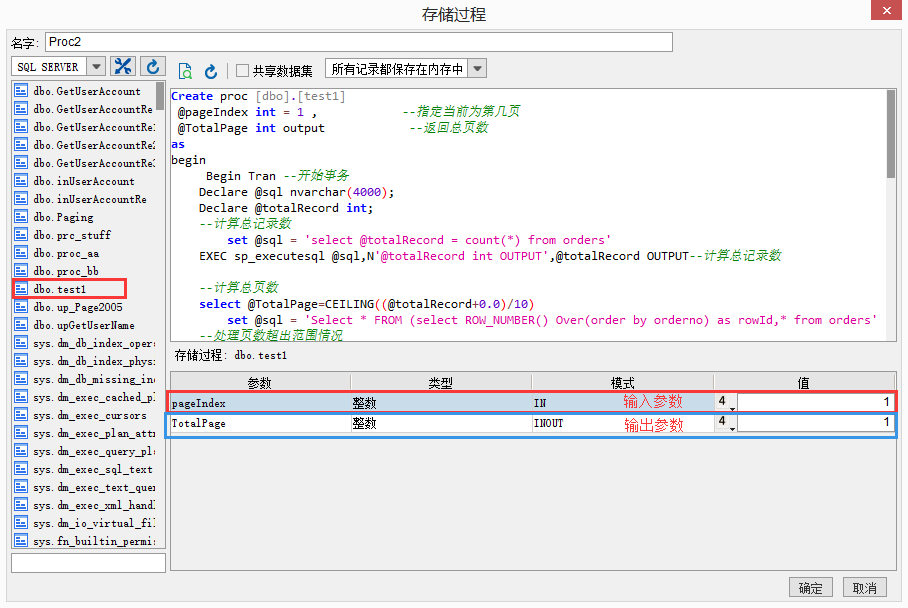Click the connection settings wrench icon
The image size is (908, 608).
pos(123,67)
